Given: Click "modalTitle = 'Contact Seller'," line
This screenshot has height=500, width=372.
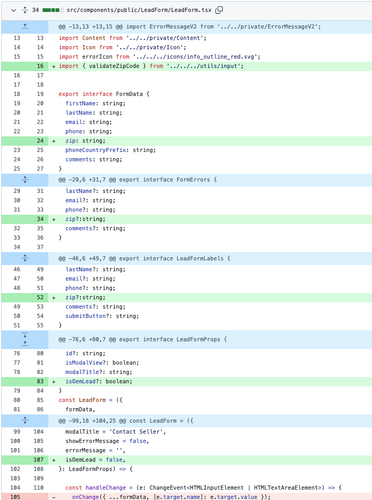Looking at the screenshot, I should (115, 432).
